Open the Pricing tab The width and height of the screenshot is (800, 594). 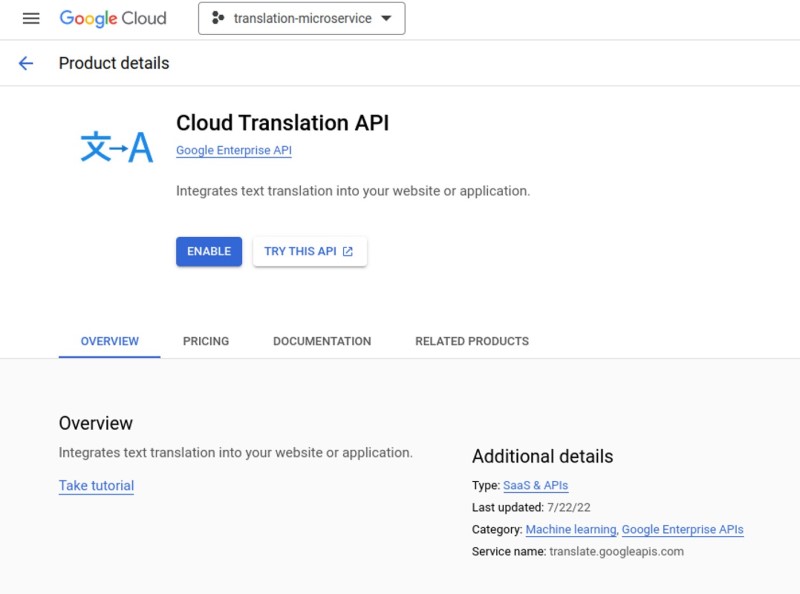coord(206,341)
